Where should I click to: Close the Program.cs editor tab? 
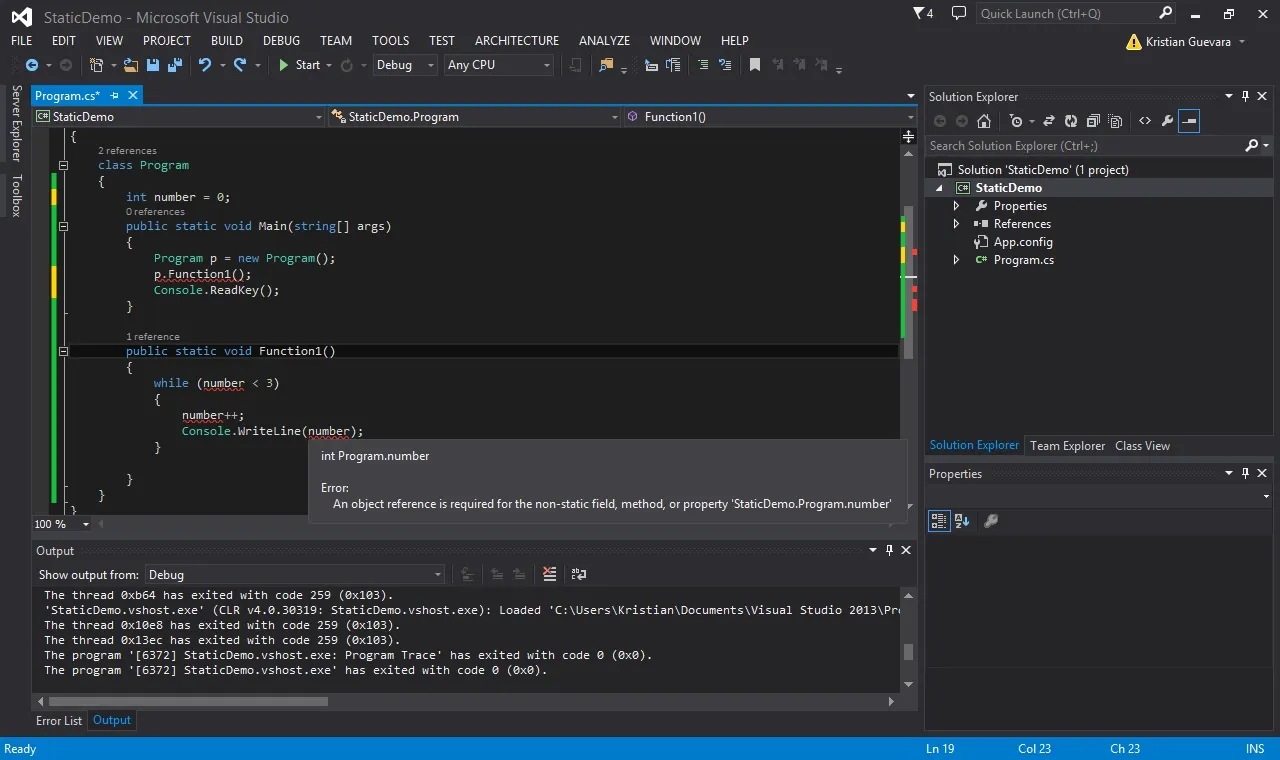click(x=132, y=95)
